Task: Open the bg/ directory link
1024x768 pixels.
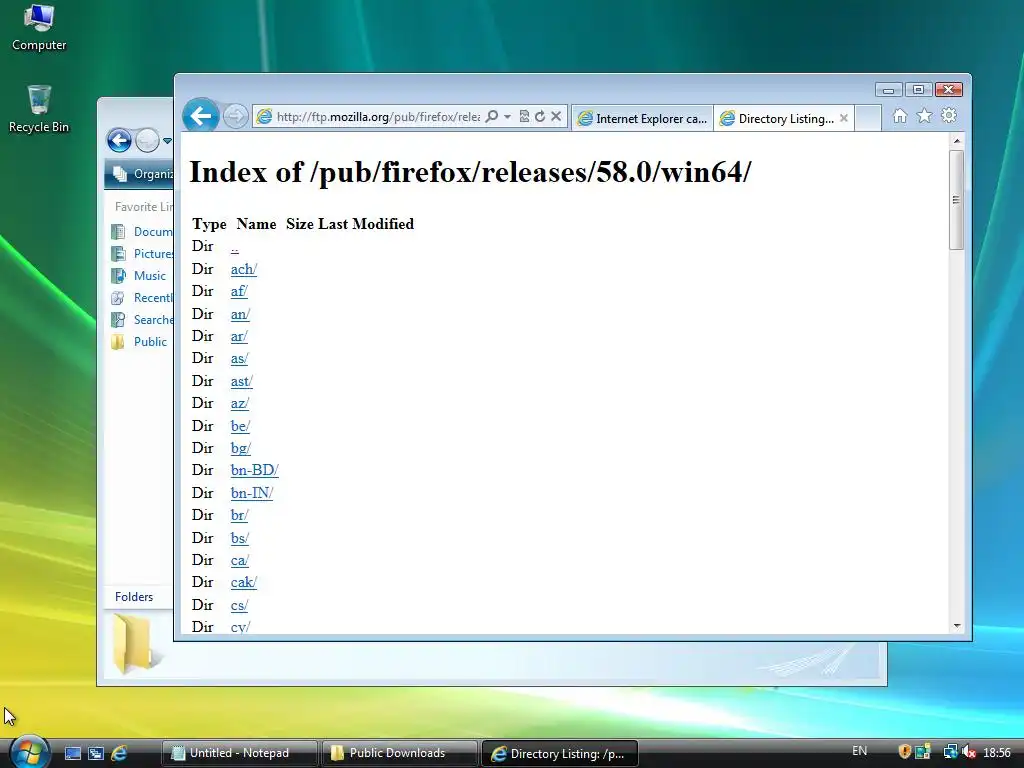Action: [240, 448]
